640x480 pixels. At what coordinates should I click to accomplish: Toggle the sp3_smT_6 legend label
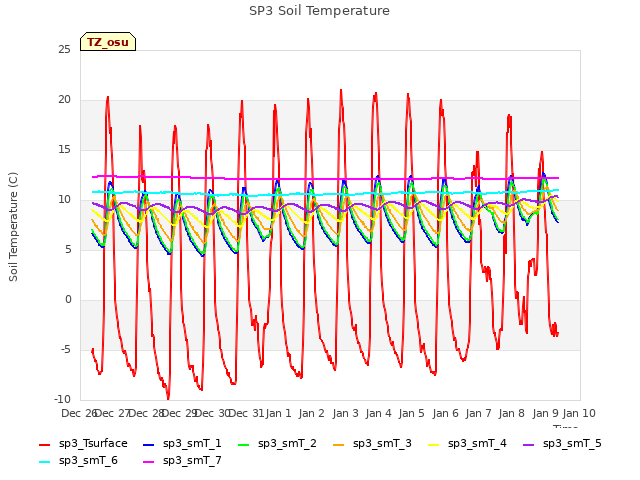pos(88,461)
